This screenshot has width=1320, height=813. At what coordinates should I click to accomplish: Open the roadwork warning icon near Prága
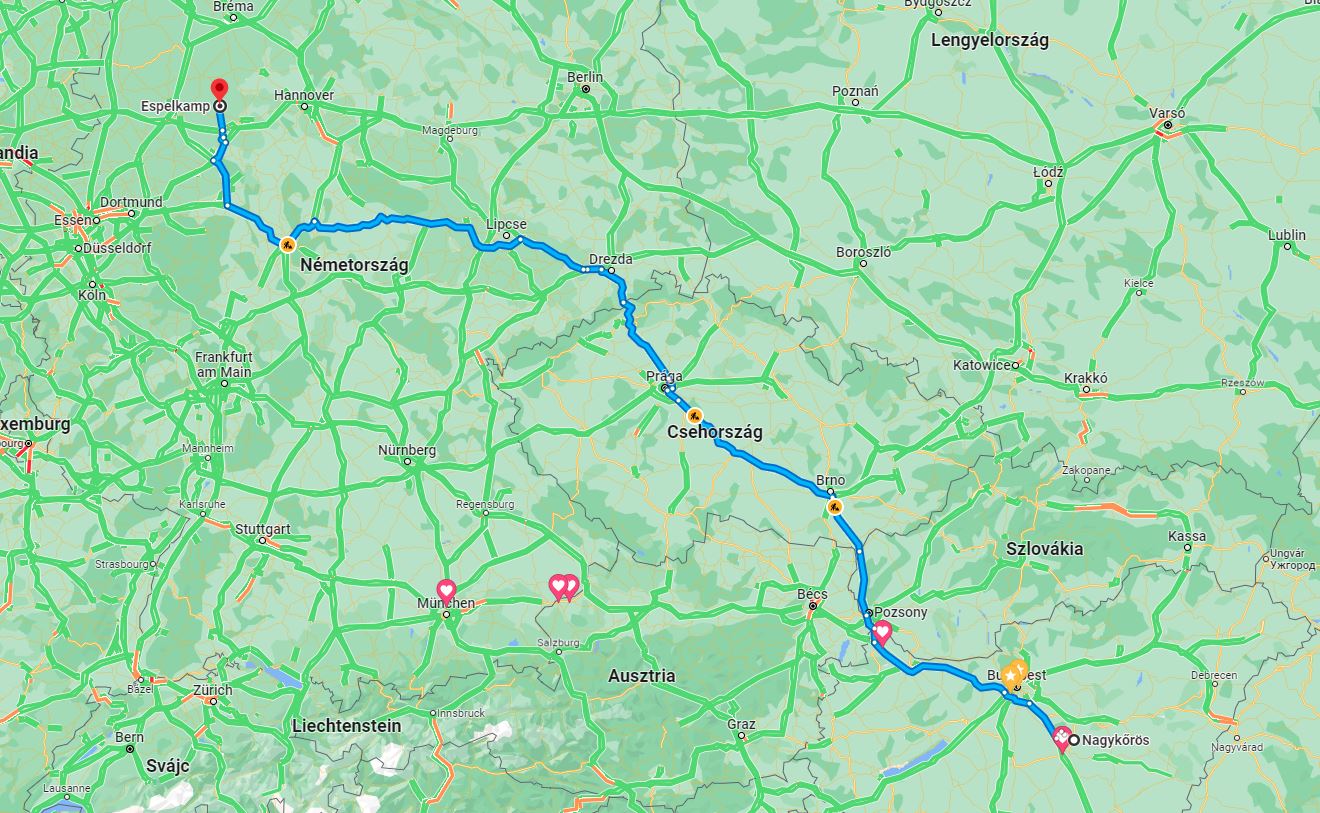click(694, 415)
